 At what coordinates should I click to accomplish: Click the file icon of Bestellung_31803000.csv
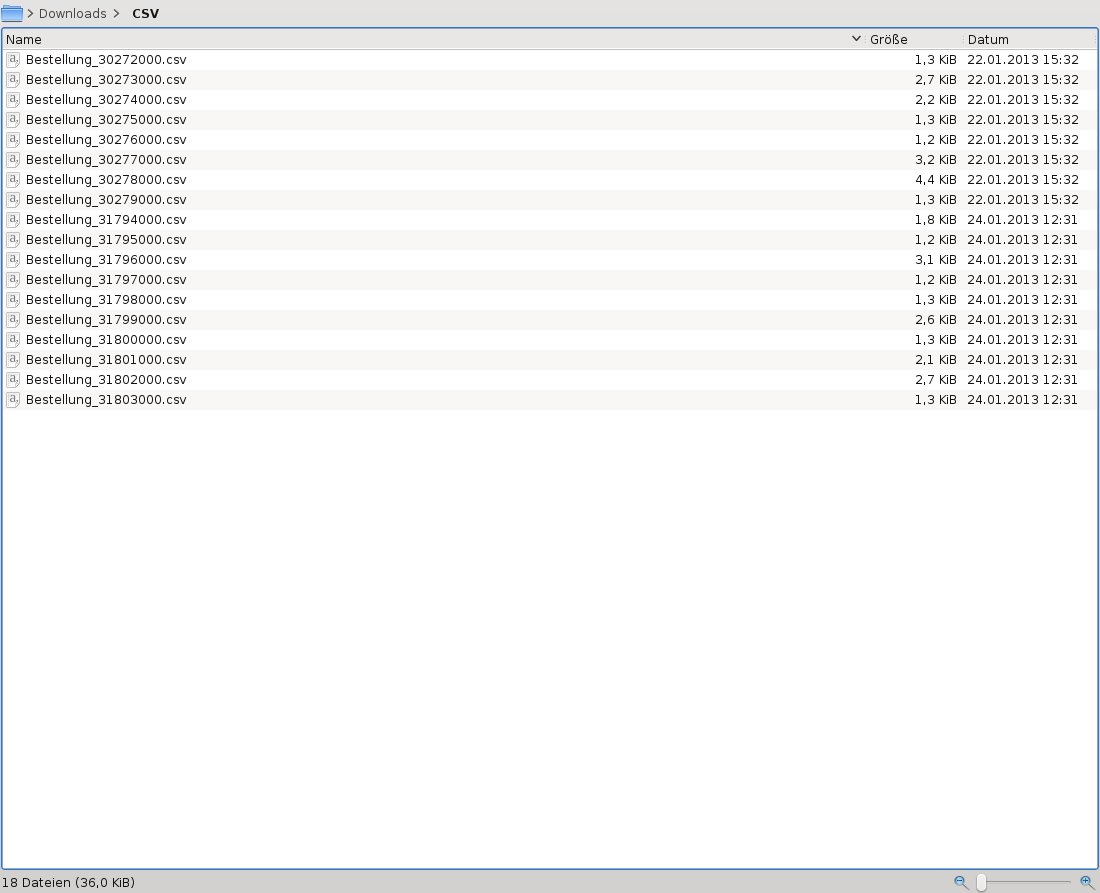[14, 400]
